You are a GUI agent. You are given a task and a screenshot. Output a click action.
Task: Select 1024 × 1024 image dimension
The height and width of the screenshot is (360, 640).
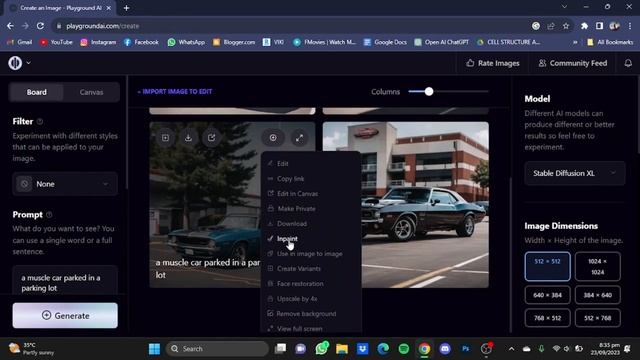pos(598,267)
